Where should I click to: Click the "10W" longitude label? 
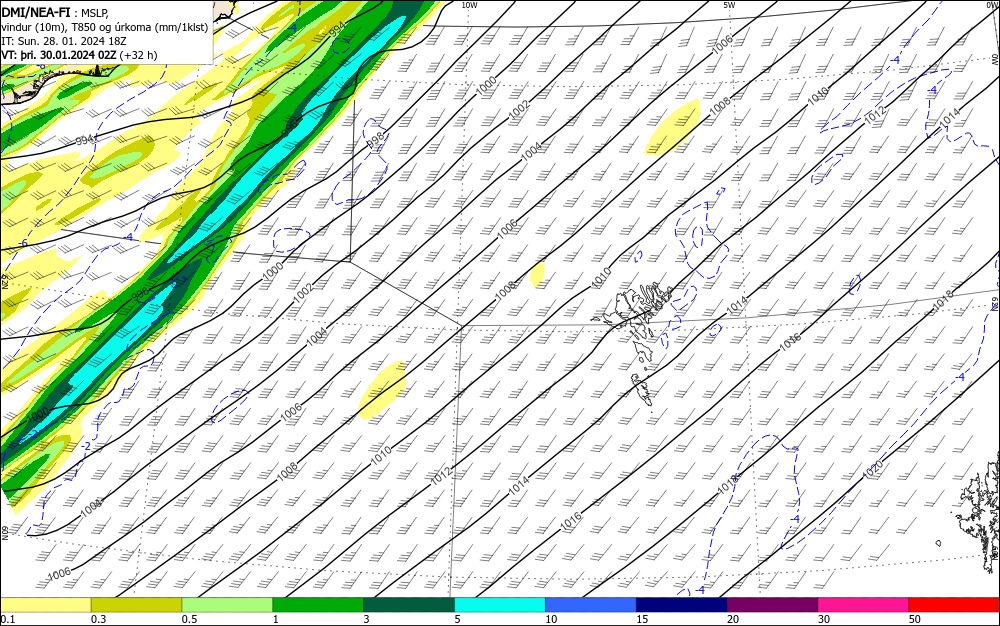pos(469,5)
